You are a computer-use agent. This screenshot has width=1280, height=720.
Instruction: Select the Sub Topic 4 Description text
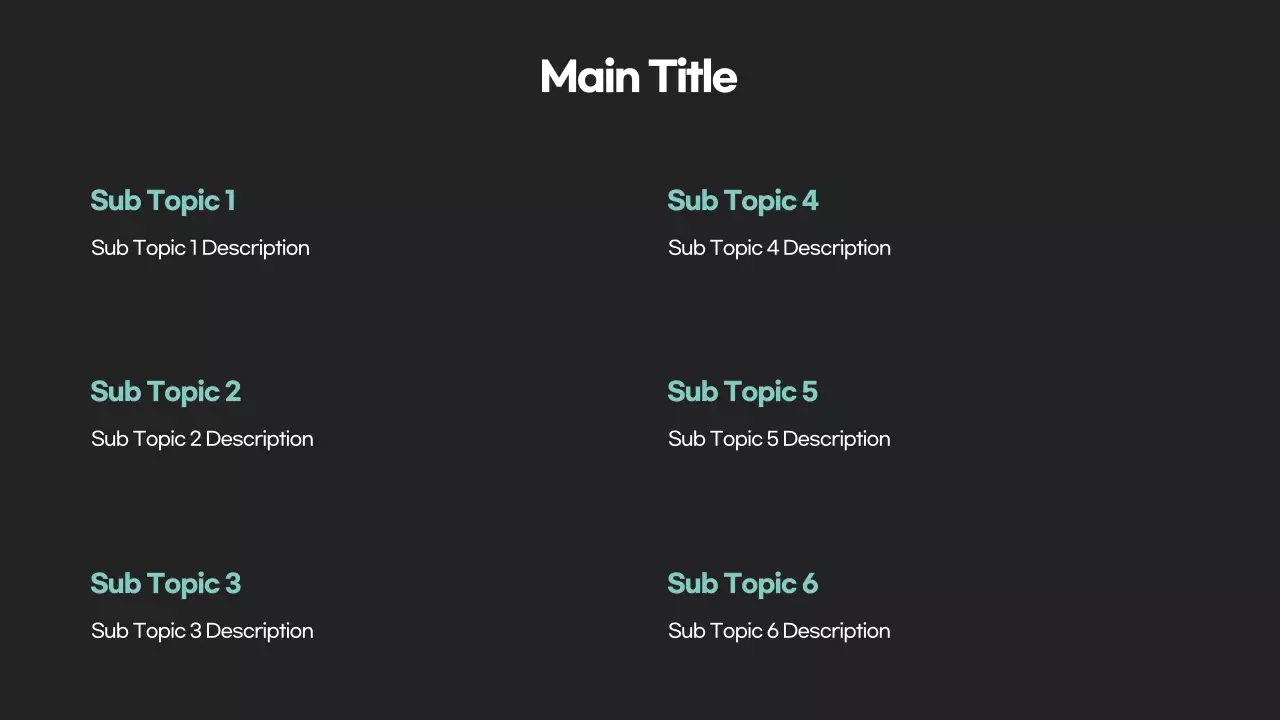point(779,248)
